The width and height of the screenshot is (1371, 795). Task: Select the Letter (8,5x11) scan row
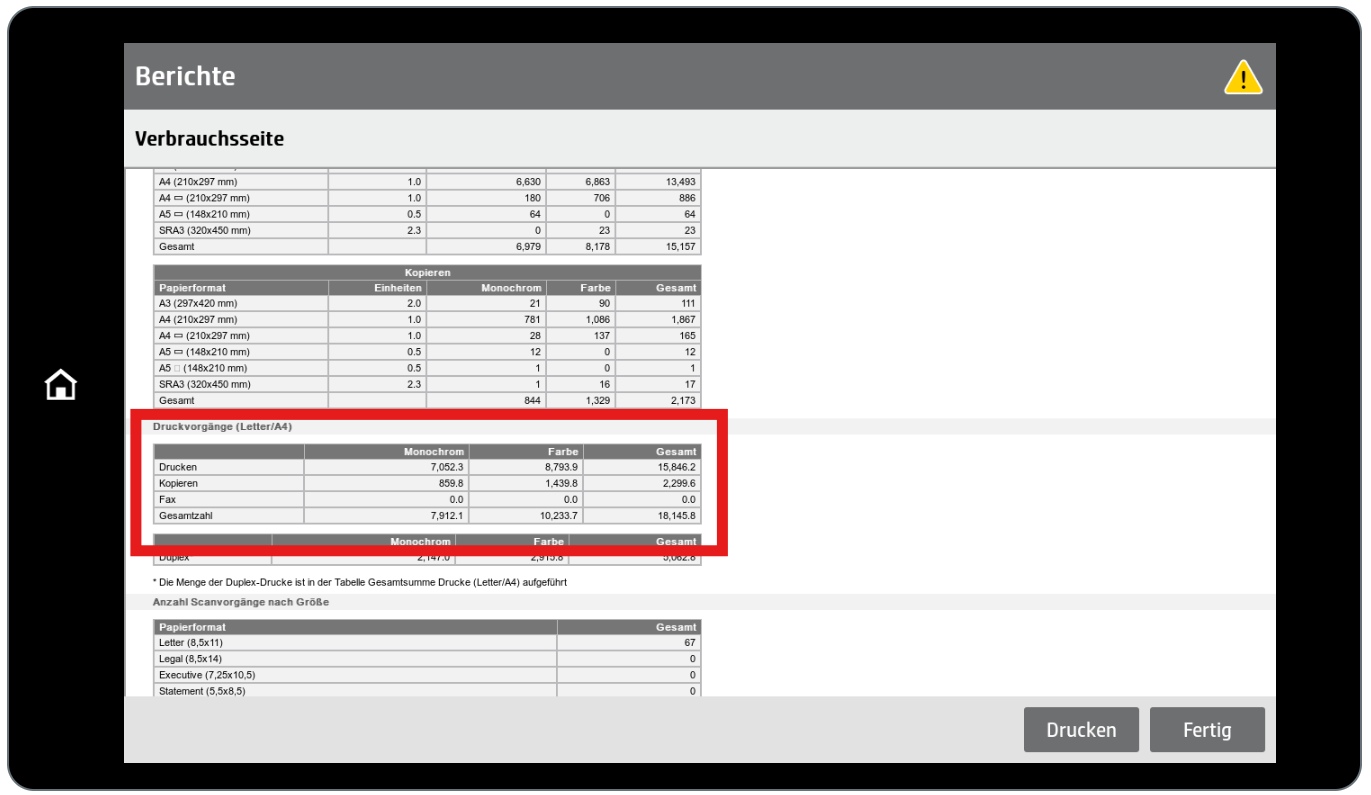pos(191,642)
